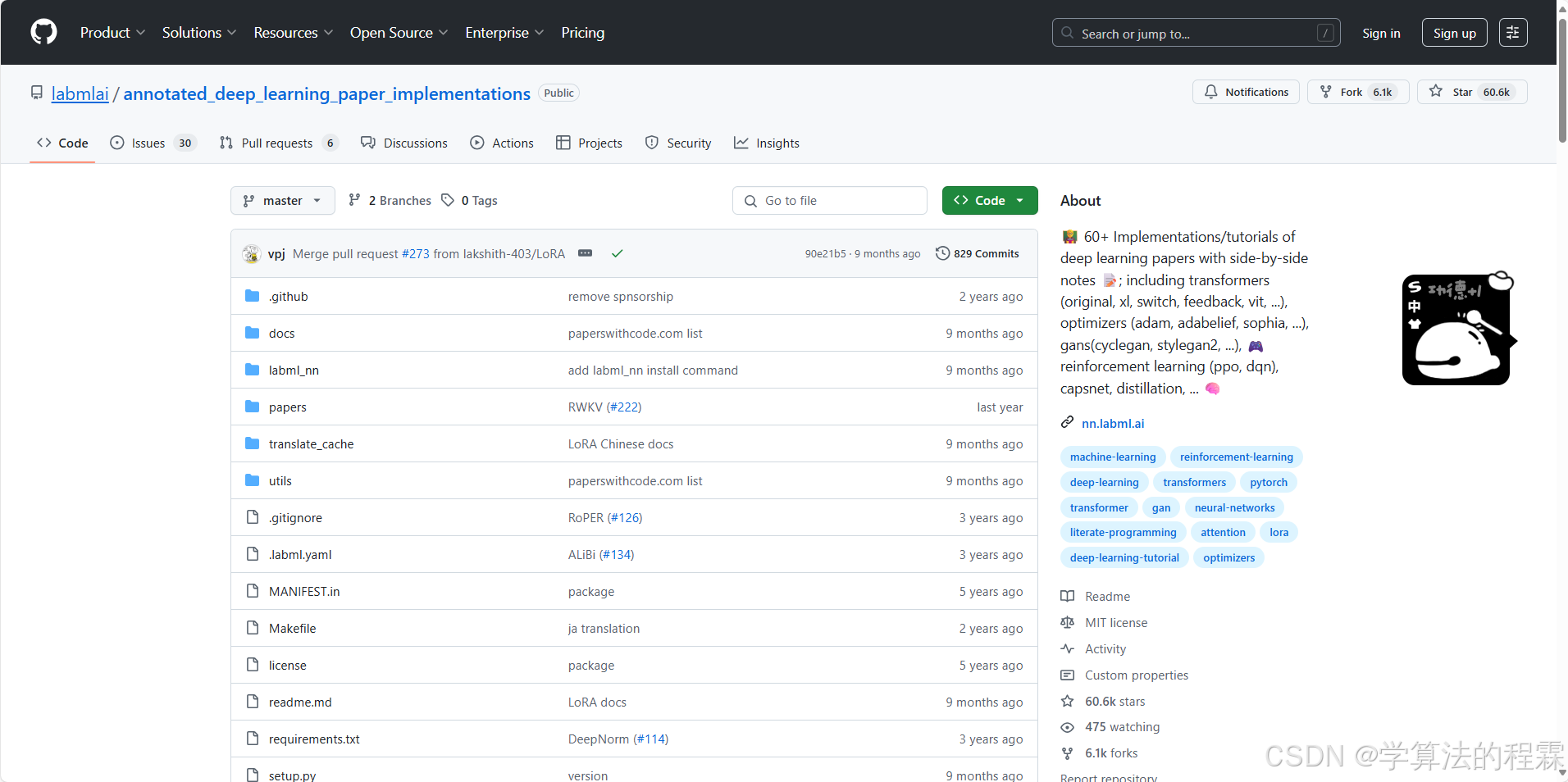Open the .labml.yaml file
Viewport: 1568px width, 782px height.
pyautogui.click(x=300, y=555)
